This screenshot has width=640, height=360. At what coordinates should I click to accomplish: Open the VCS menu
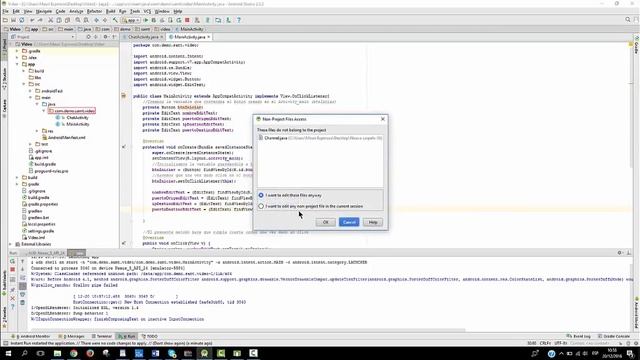coord(147,11)
